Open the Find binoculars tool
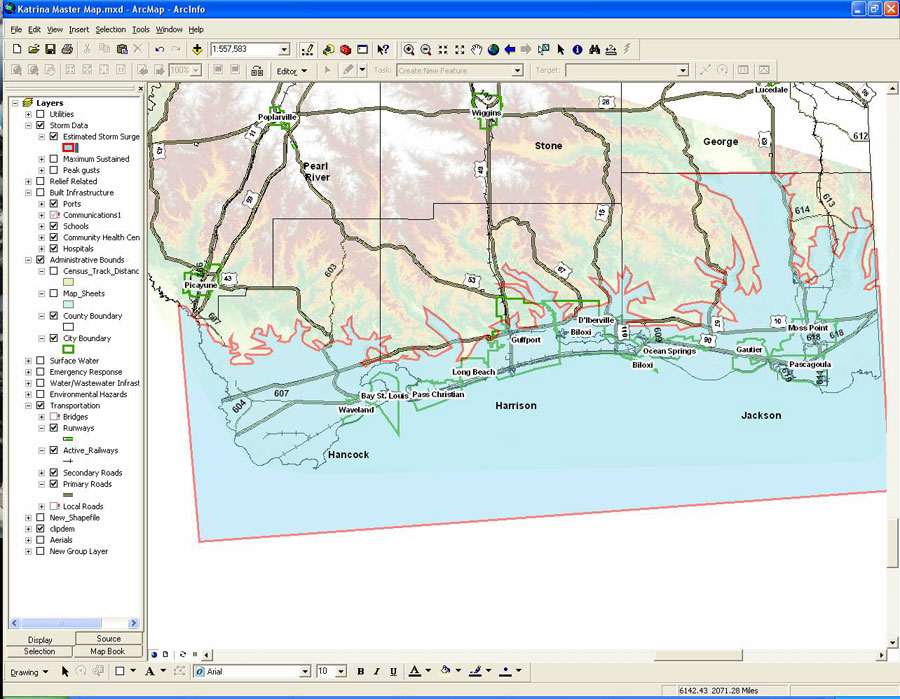The width and height of the screenshot is (900, 699). point(594,50)
